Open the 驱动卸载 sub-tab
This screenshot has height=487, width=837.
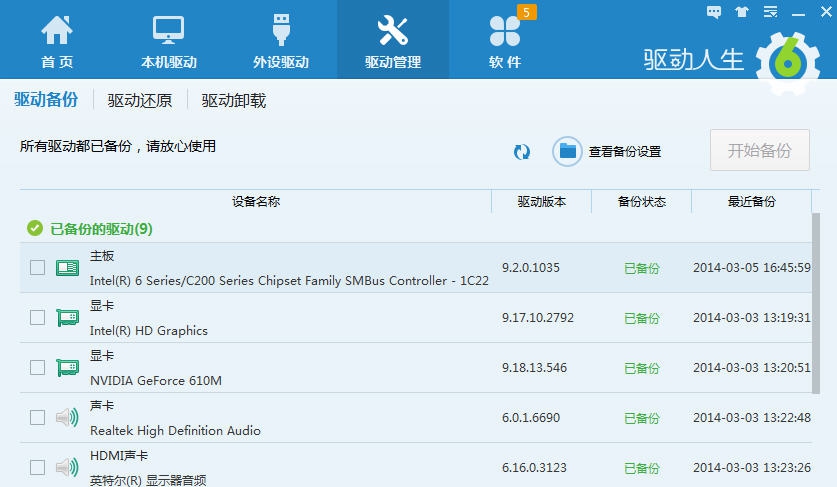tap(234, 100)
